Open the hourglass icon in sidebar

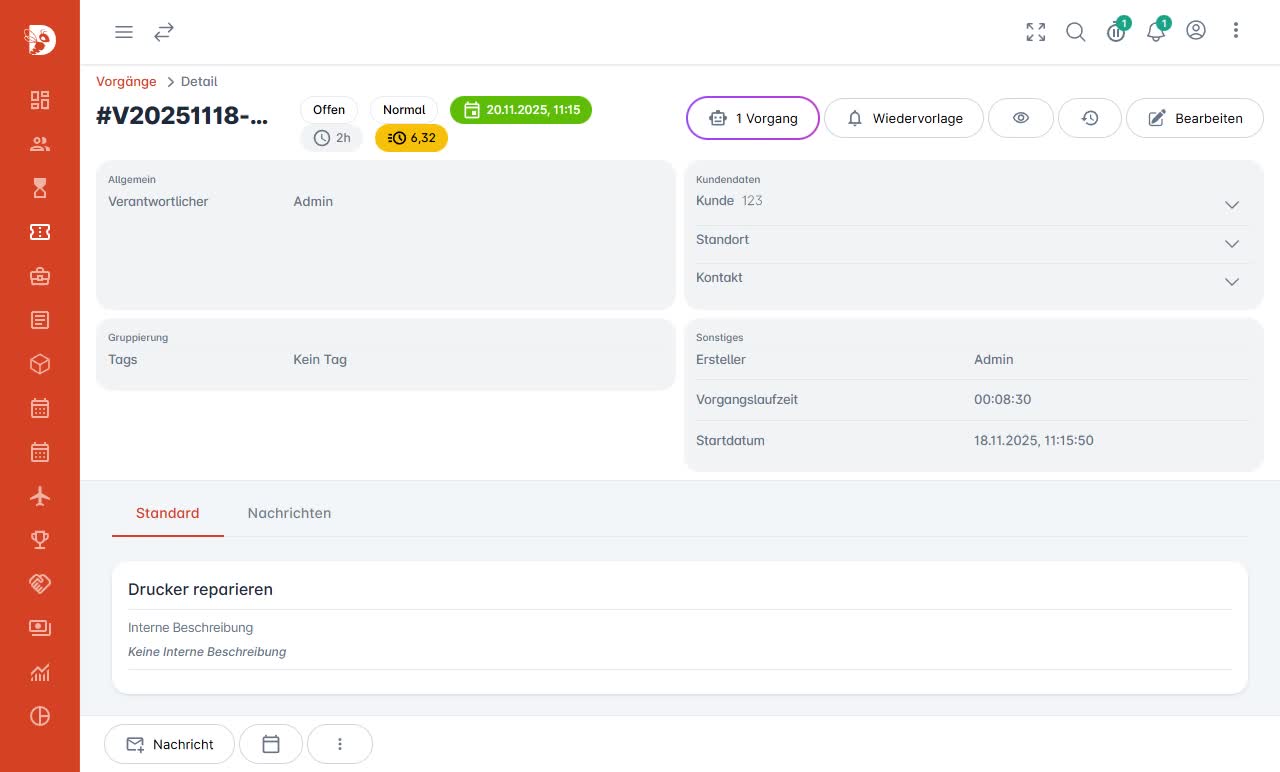pos(40,188)
